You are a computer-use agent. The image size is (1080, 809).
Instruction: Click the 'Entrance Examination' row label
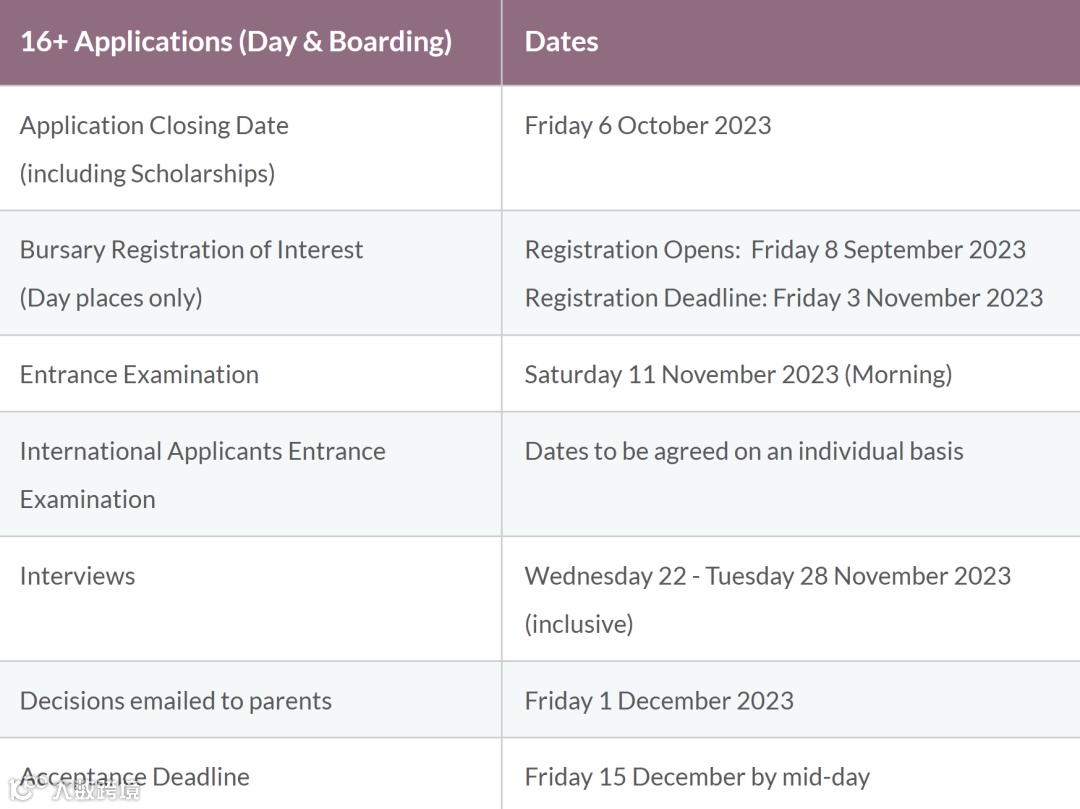139,375
